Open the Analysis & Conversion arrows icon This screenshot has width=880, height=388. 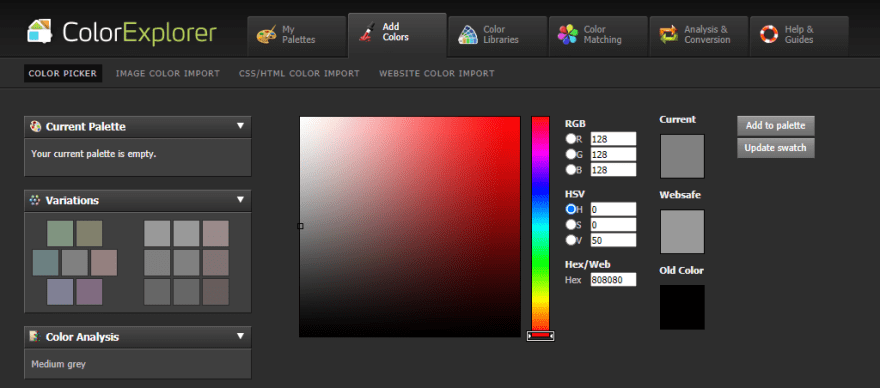tap(668, 34)
